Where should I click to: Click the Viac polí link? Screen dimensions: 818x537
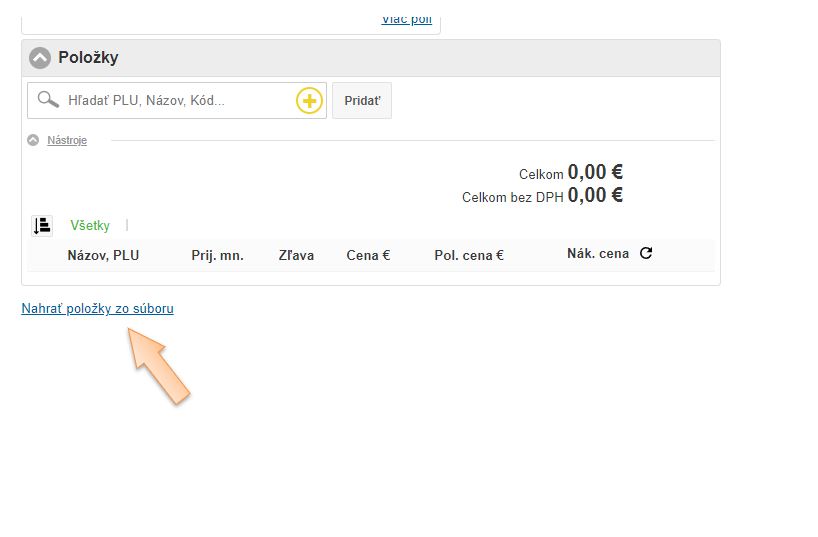(x=406, y=19)
